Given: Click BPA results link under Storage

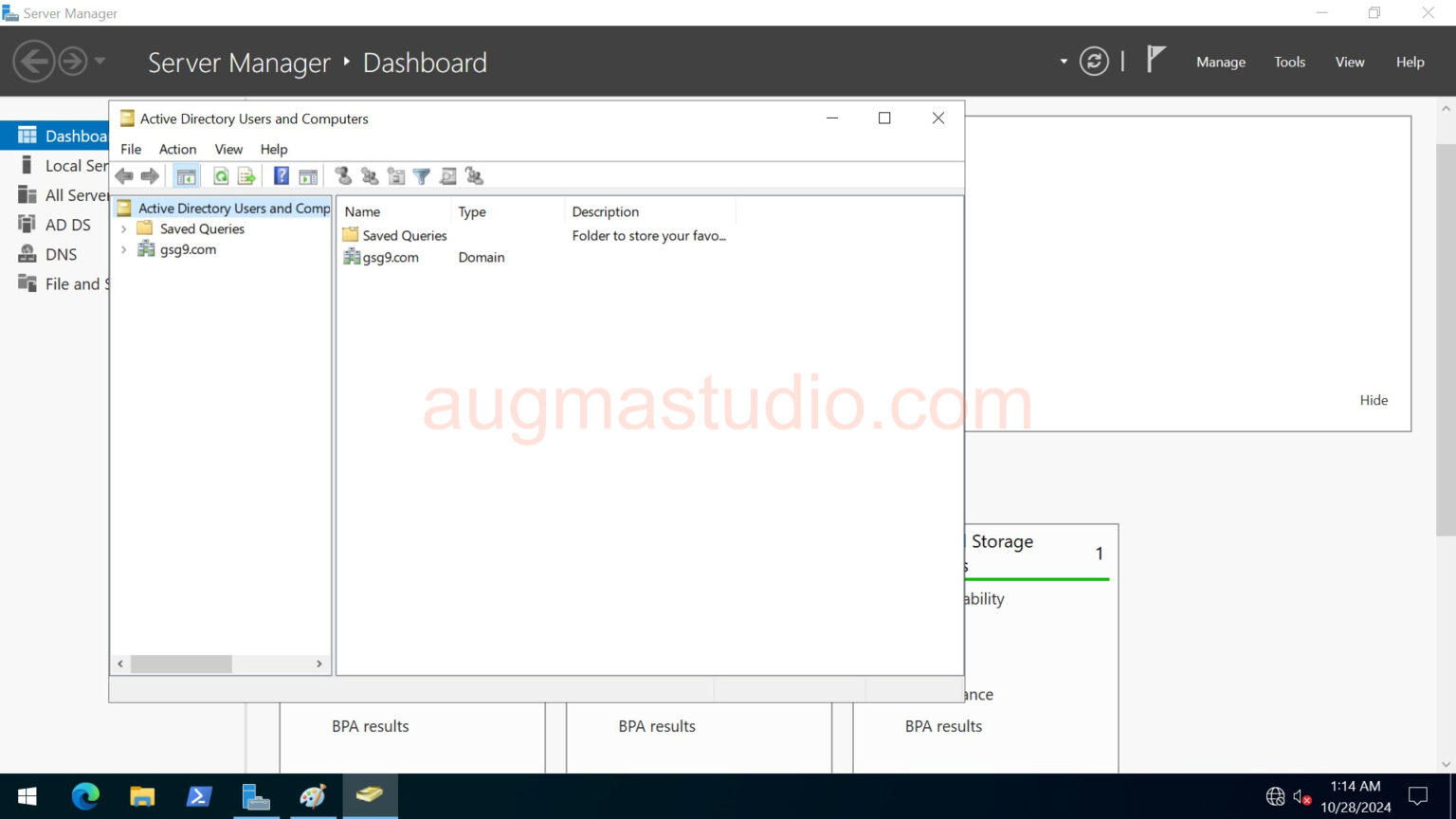Looking at the screenshot, I should coord(943,726).
